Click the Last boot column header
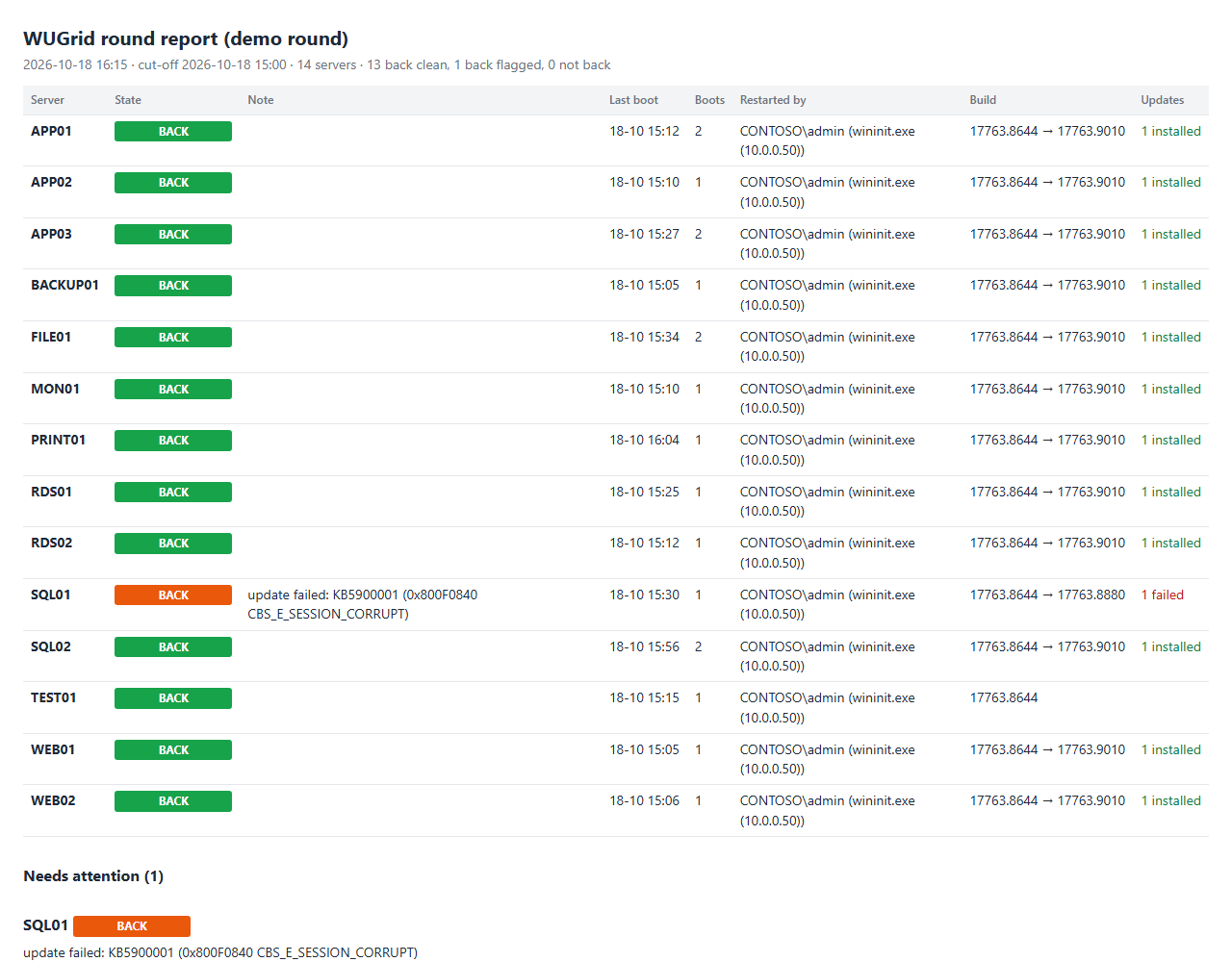This screenshot has width=1232, height=962. [x=633, y=100]
